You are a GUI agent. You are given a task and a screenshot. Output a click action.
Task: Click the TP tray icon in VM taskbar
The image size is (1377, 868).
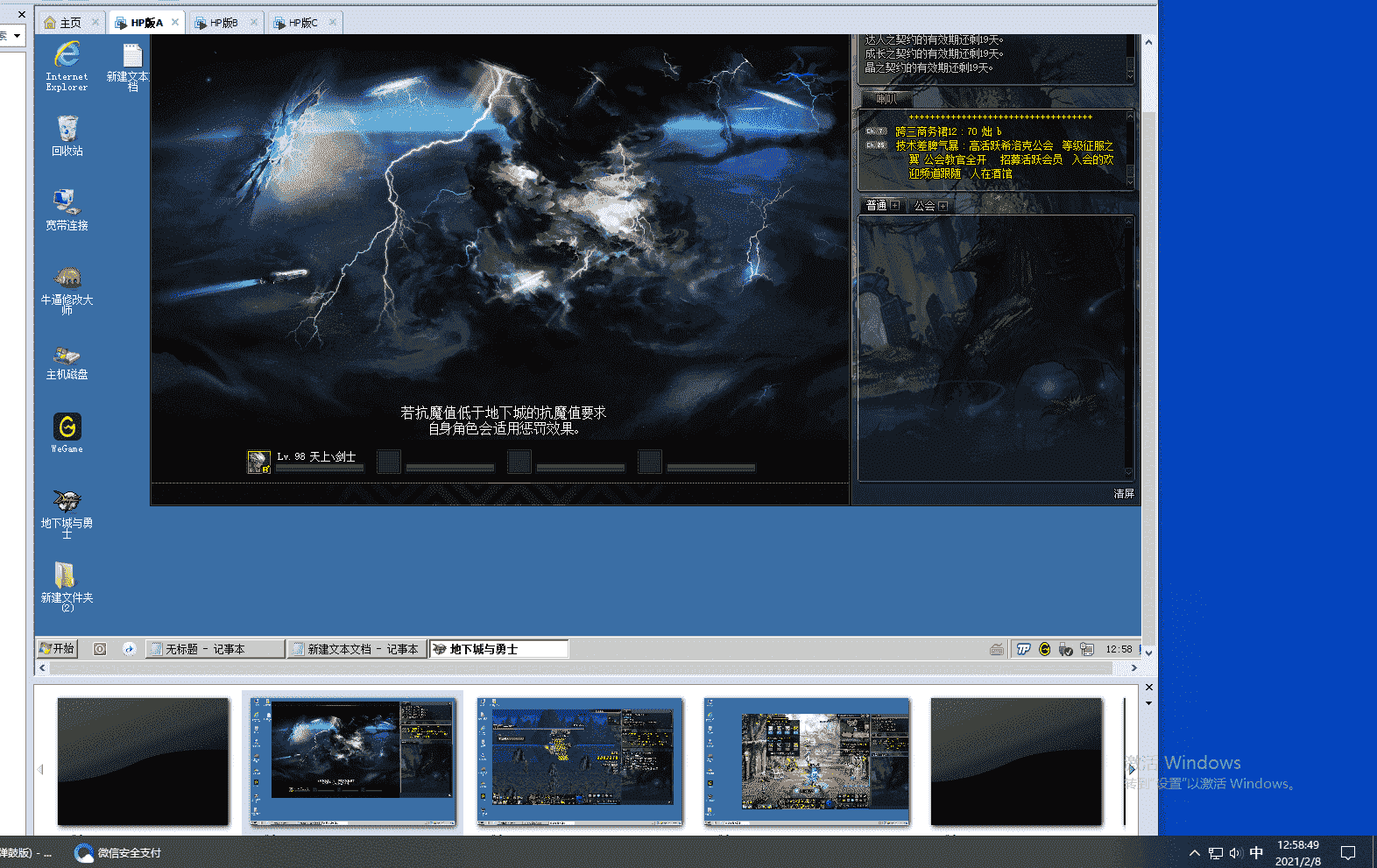[1023, 649]
